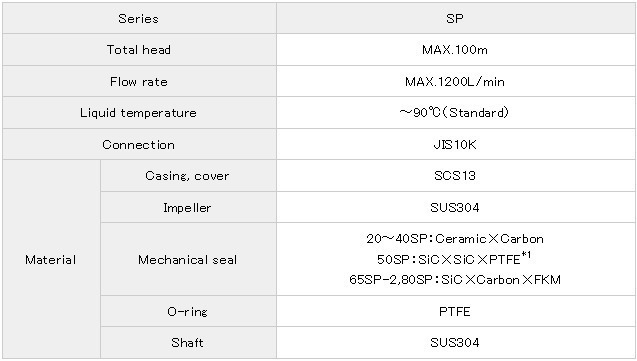Click the Liquid temperature label
The height and width of the screenshot is (361, 637).
tap(139, 112)
